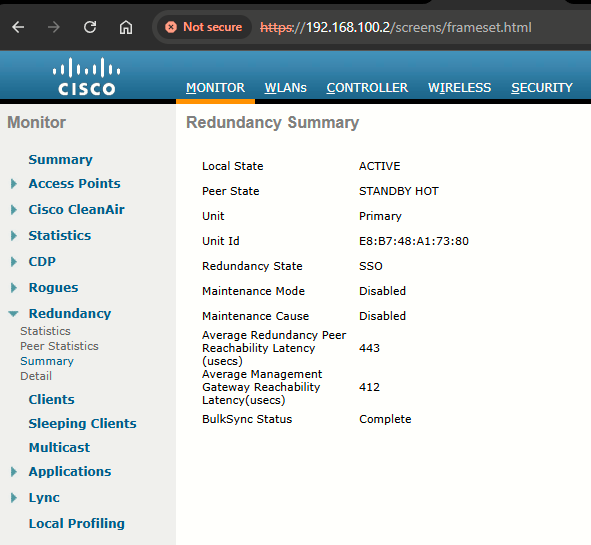The image size is (591, 545).
Task: Collapse the Redundancy section arrow
Action: [x=14, y=314]
